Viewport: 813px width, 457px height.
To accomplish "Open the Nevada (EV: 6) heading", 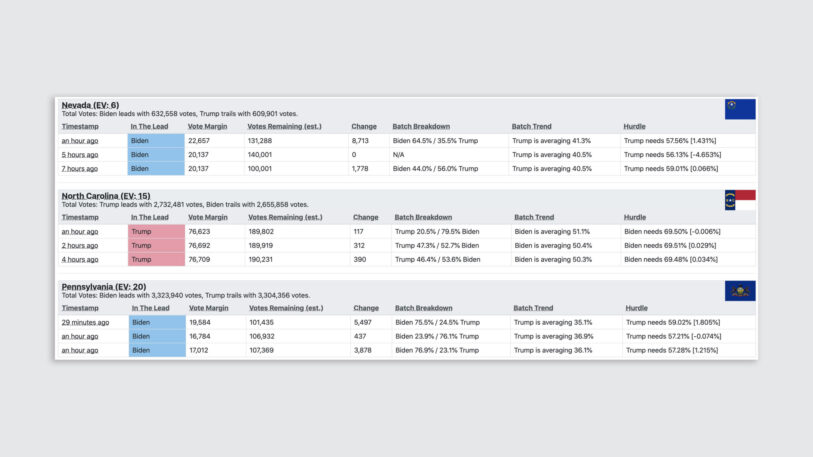I will click(90, 105).
